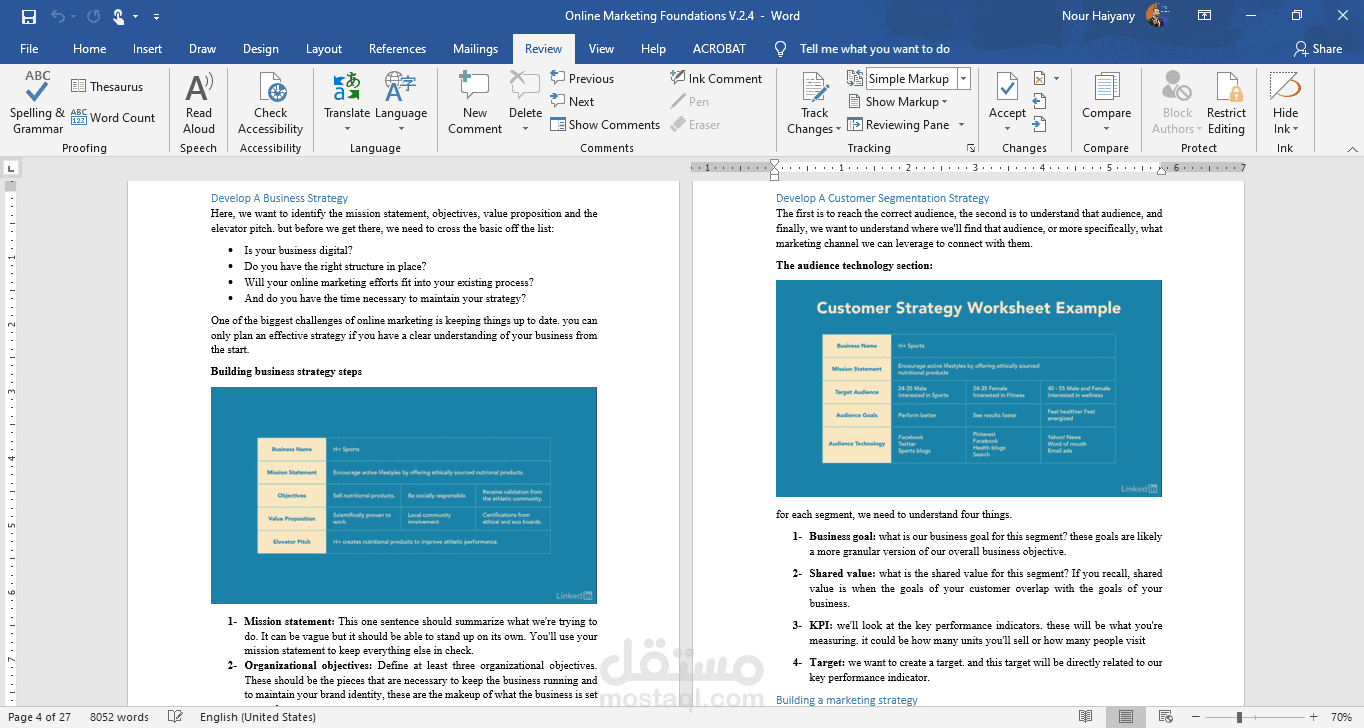Run Spelling & Grammar check

(x=38, y=103)
